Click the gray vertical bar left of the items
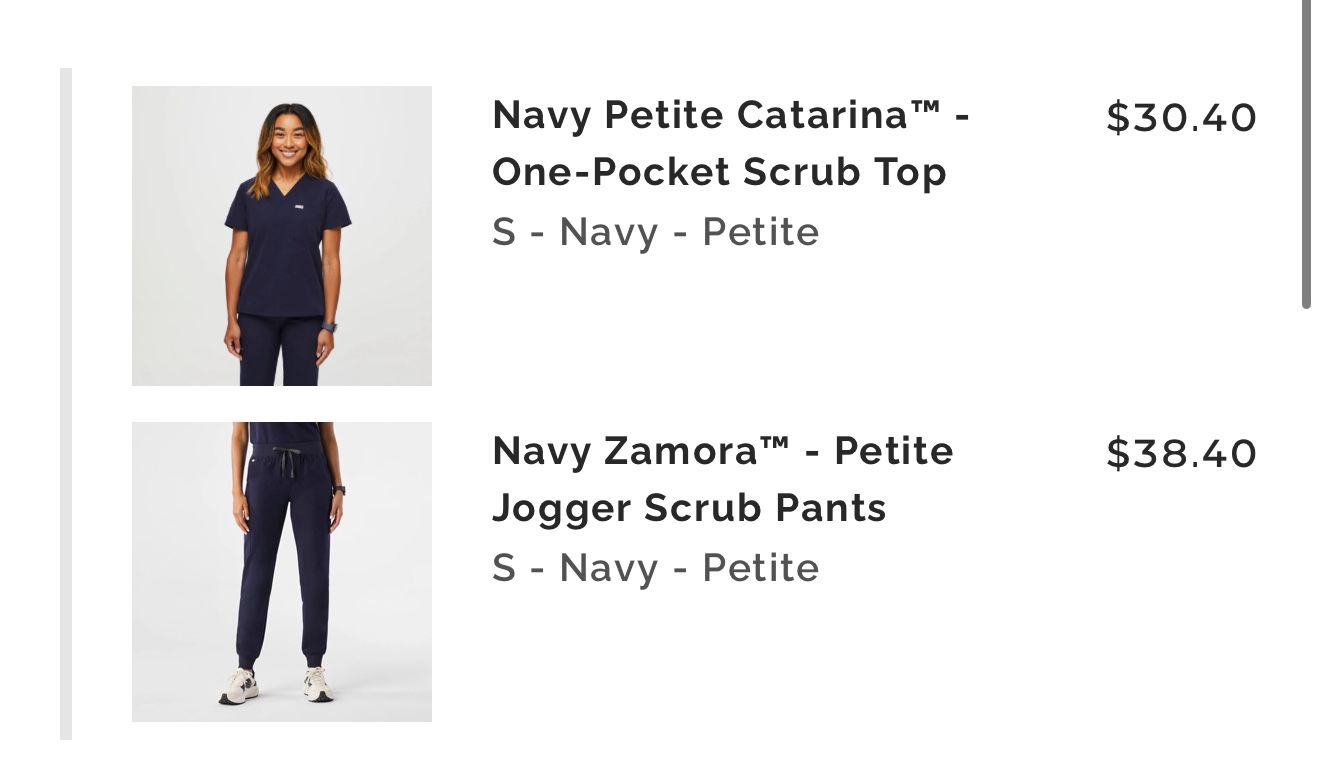The image size is (1320, 784). coord(66,400)
